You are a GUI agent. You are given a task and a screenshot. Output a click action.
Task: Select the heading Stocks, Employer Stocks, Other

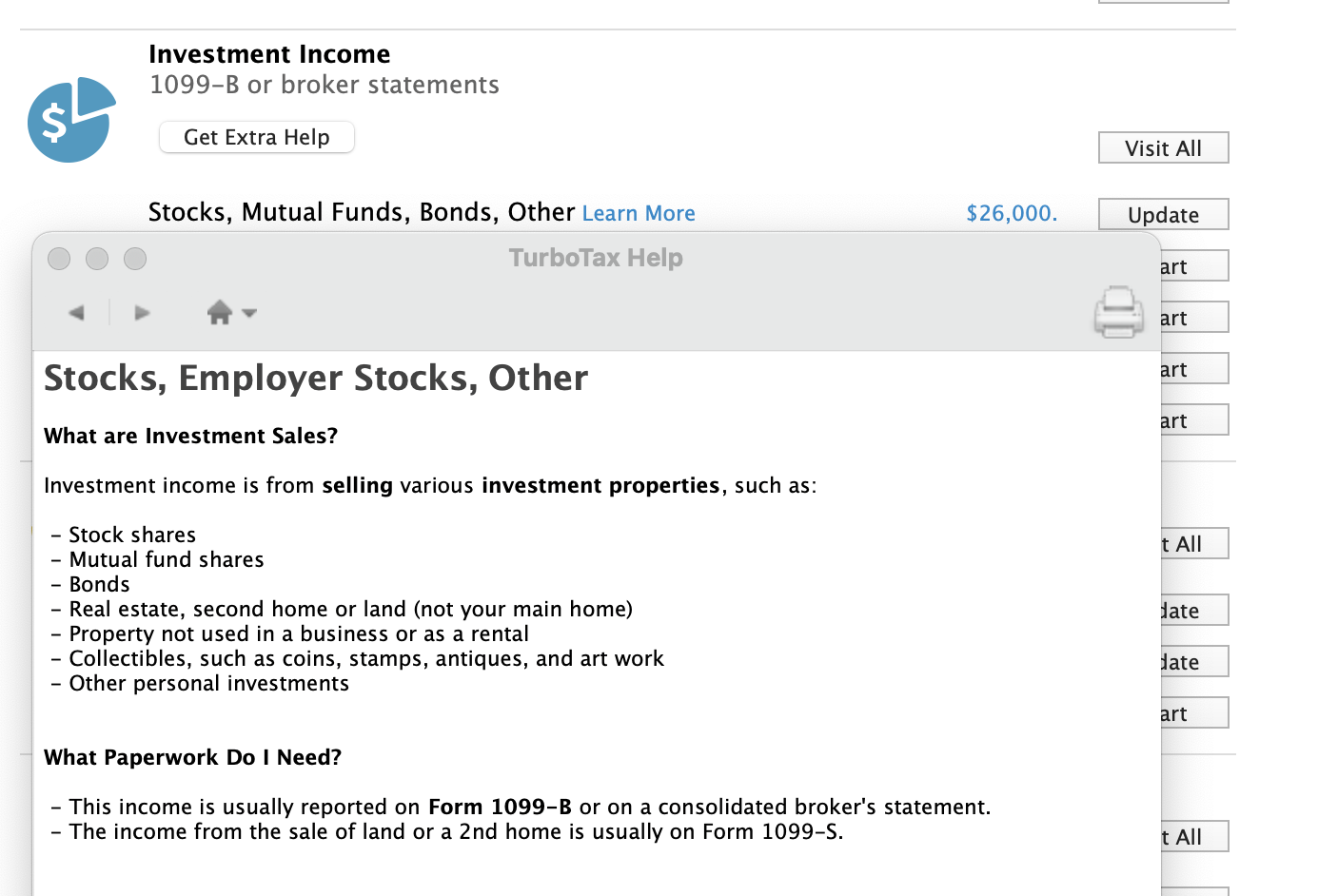pyautogui.click(x=316, y=379)
